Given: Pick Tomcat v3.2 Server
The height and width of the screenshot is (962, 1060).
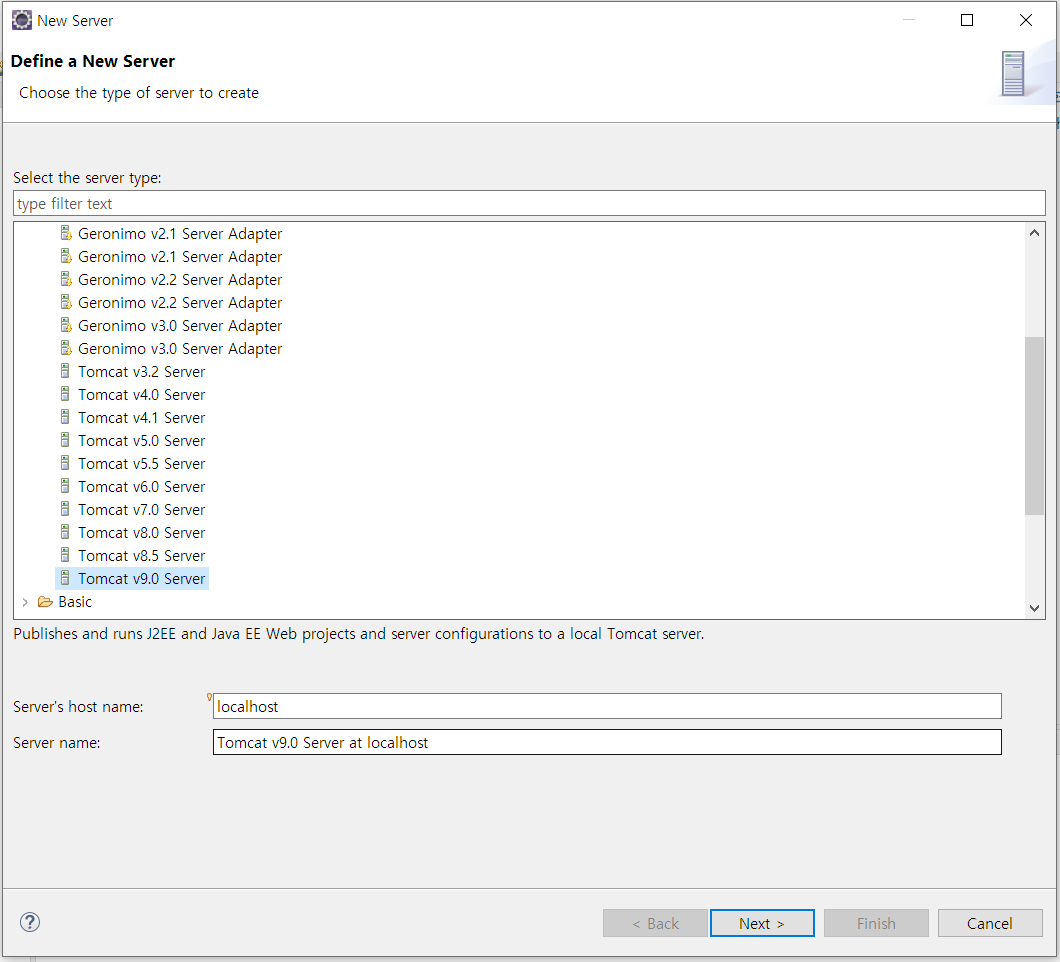Looking at the screenshot, I should click(x=141, y=372).
